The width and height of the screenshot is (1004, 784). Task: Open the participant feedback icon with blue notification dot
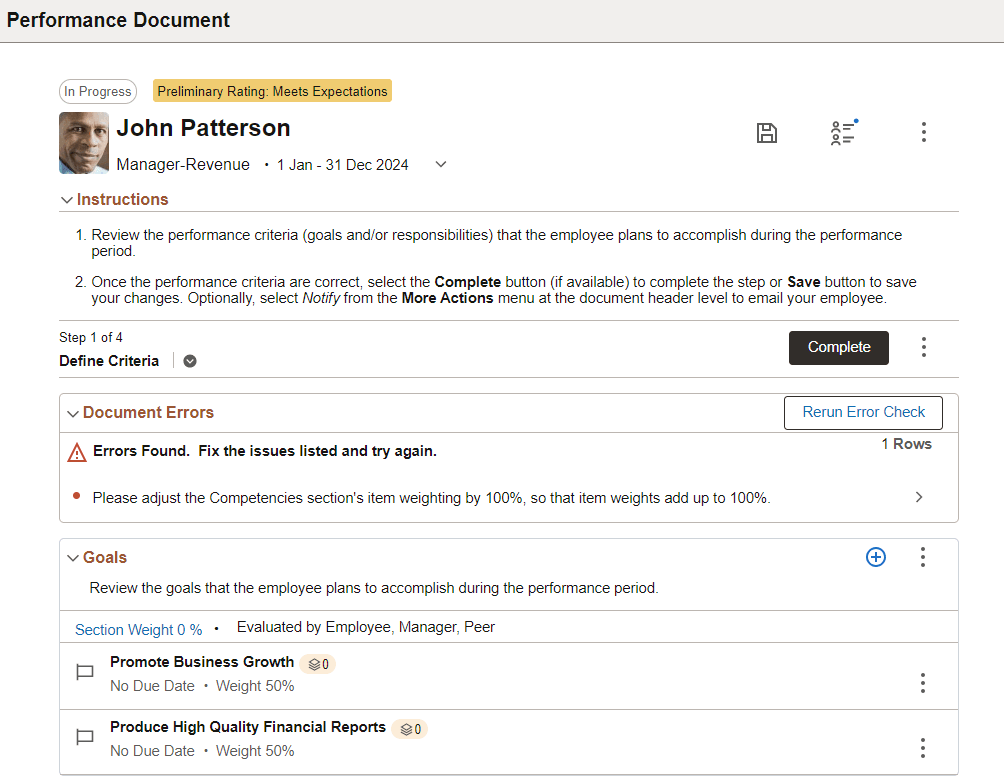(x=843, y=132)
